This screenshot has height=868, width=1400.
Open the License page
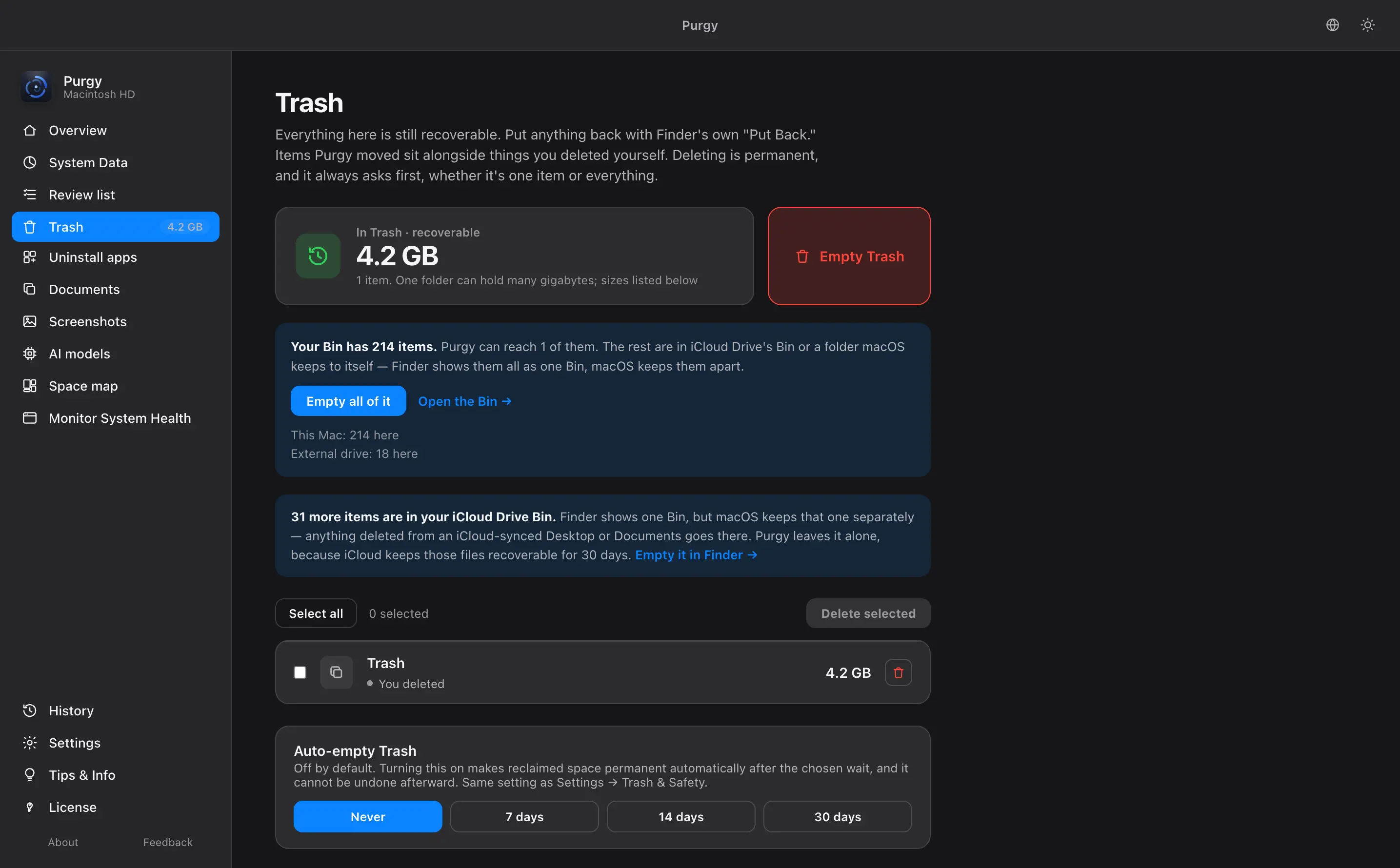(x=116, y=807)
